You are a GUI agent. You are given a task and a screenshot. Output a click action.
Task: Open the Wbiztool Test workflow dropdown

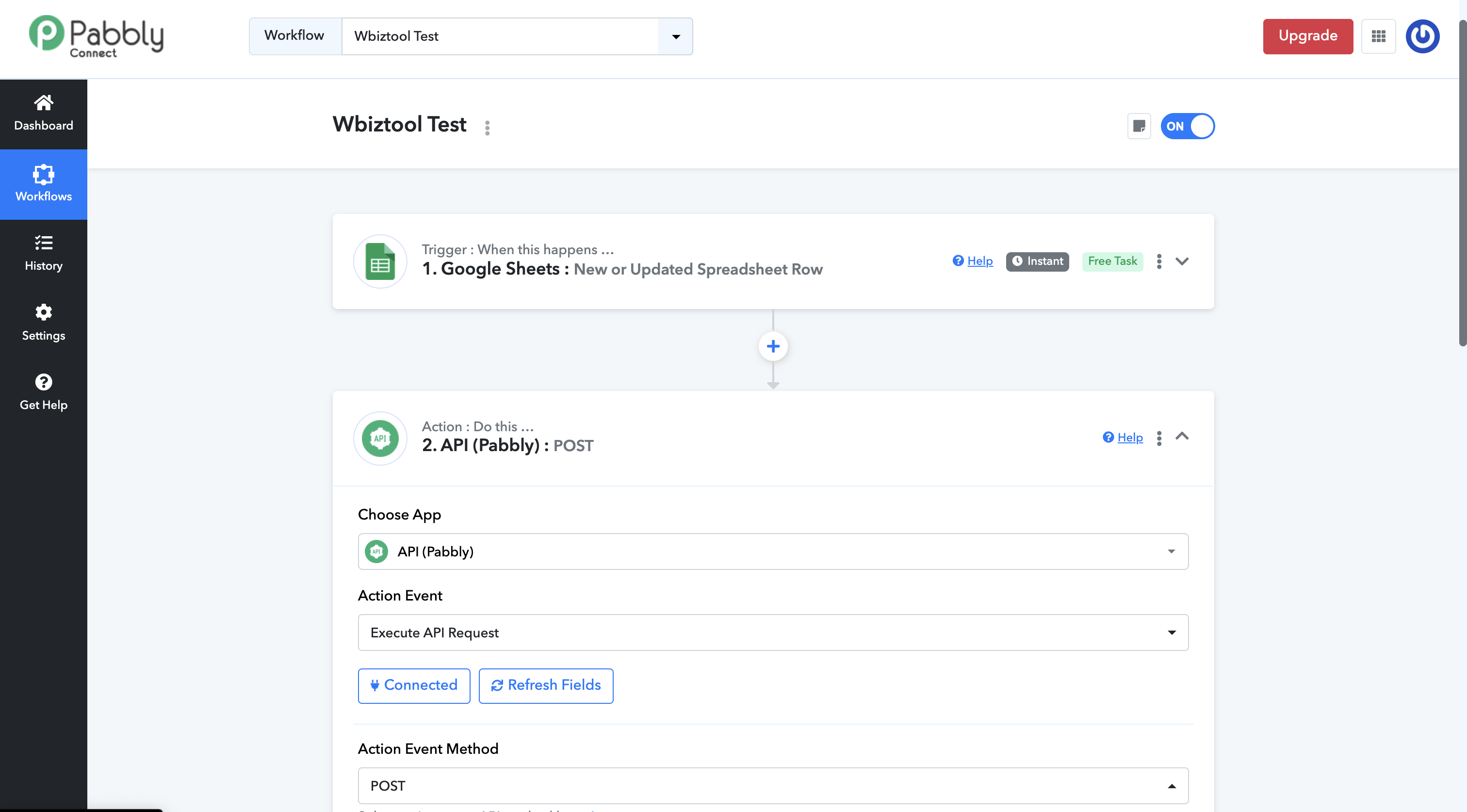click(x=675, y=36)
